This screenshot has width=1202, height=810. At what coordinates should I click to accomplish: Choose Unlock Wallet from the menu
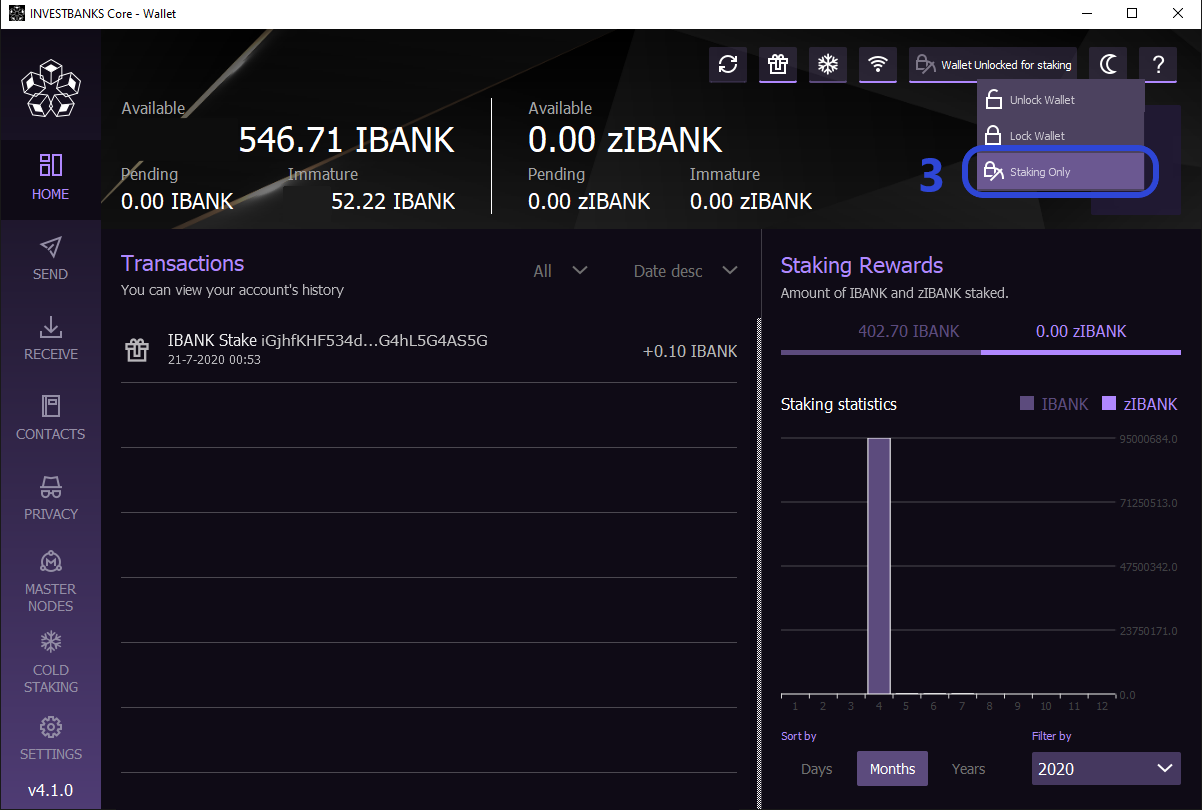tap(1060, 100)
